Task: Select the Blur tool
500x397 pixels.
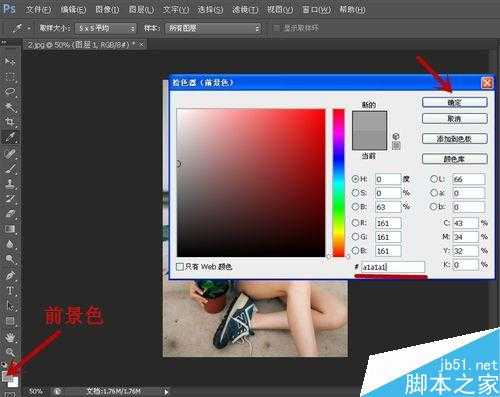Action: tap(10, 244)
